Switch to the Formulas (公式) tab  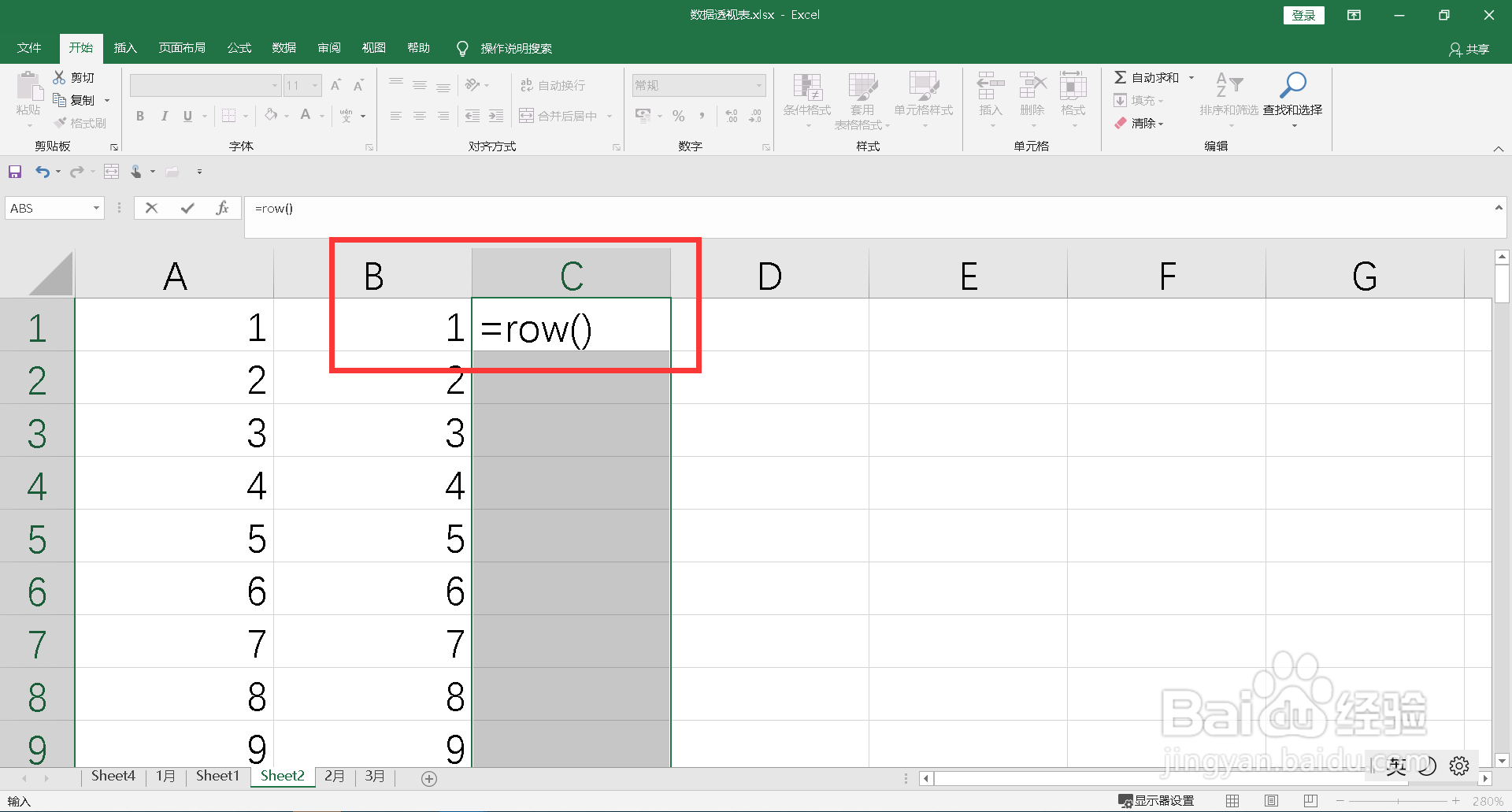pos(239,48)
